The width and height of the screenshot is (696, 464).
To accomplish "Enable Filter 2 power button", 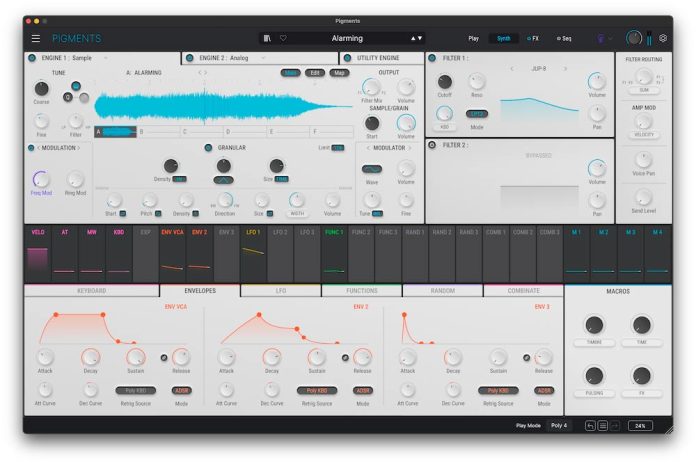I will pyautogui.click(x=433, y=145).
